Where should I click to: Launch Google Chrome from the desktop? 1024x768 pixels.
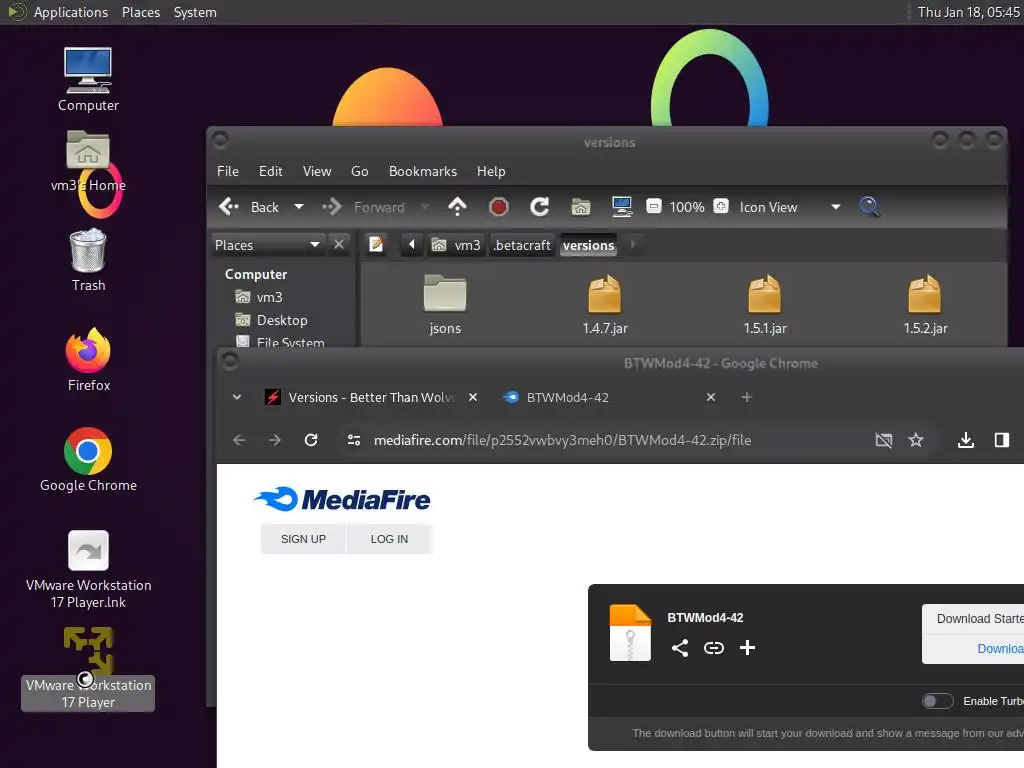click(x=88, y=460)
